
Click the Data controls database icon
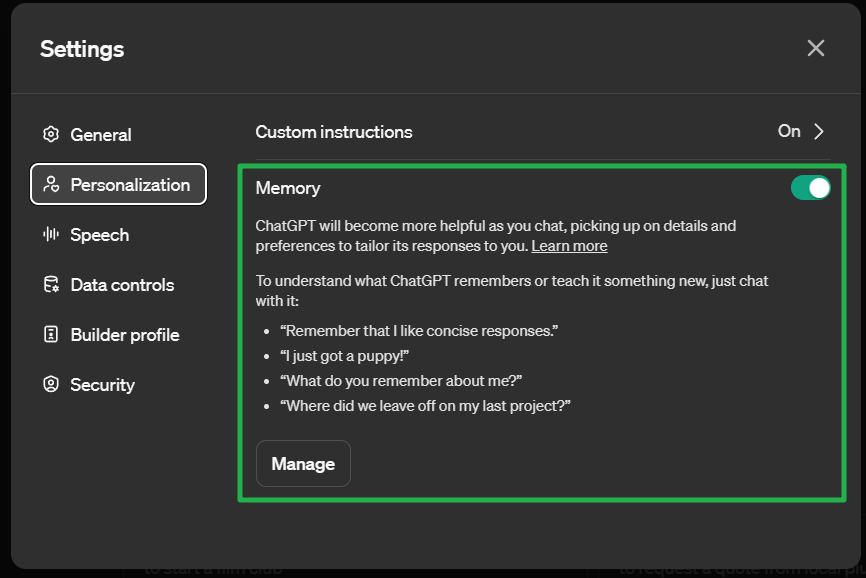[x=51, y=285]
